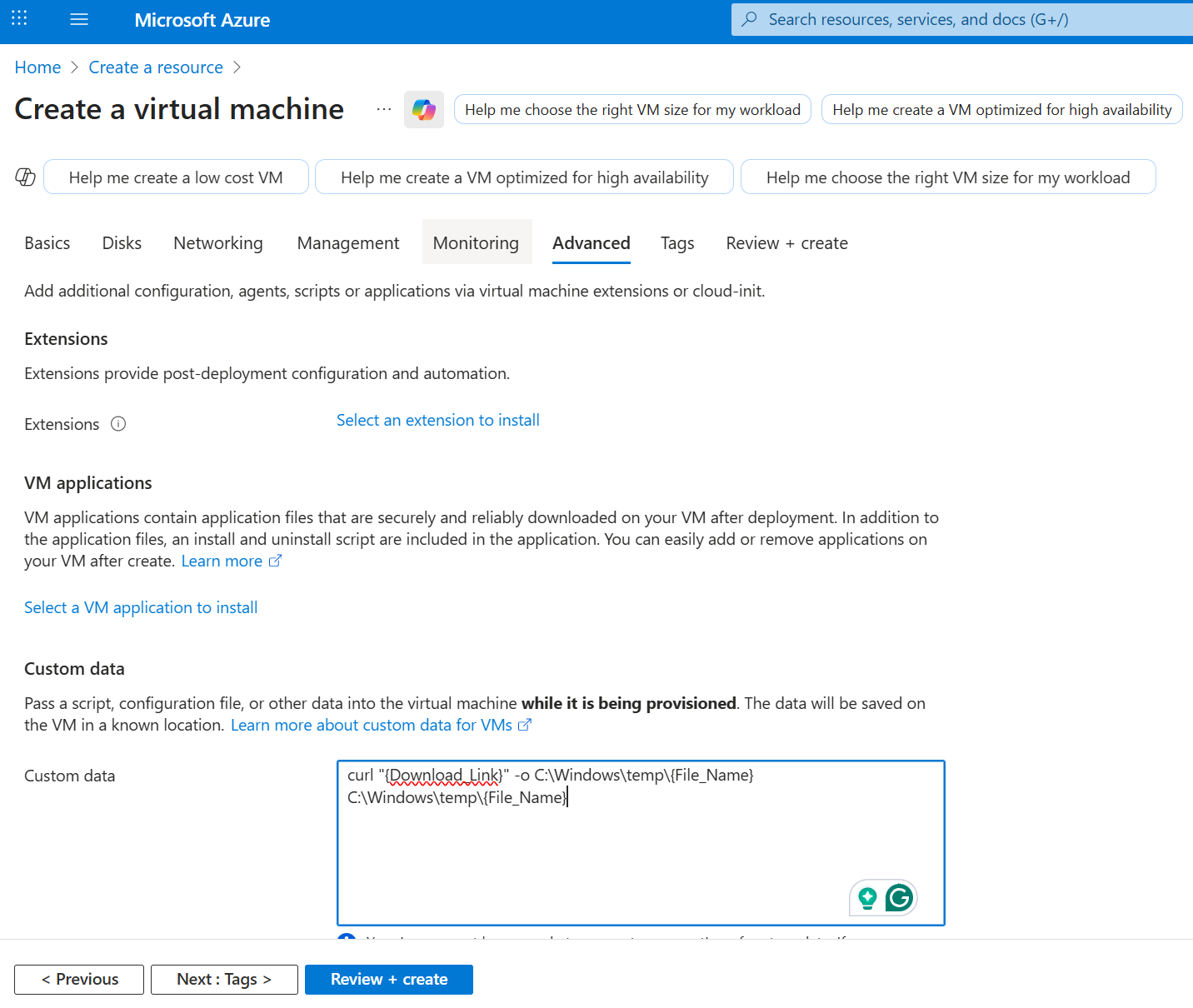Go back using the Previous button

pyautogui.click(x=78, y=979)
